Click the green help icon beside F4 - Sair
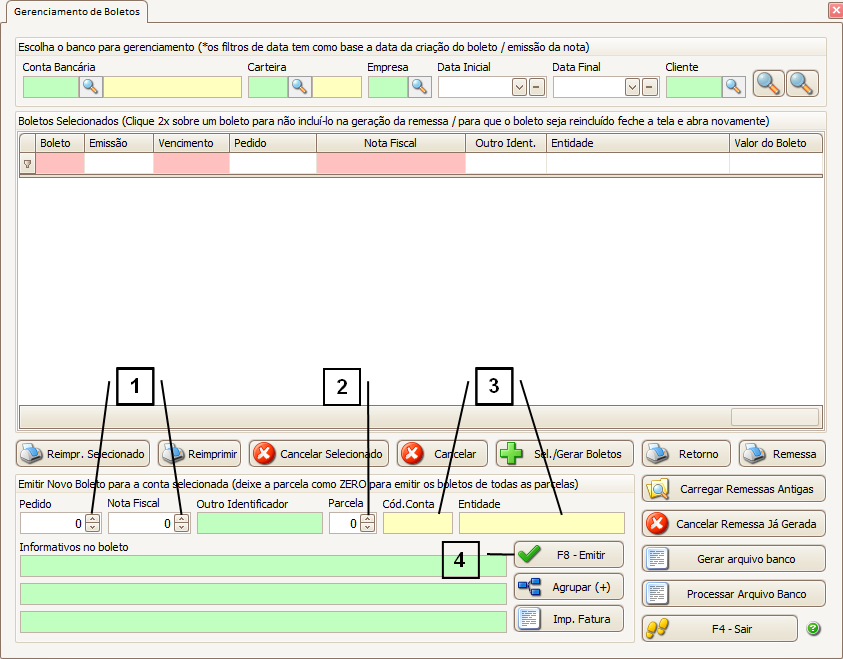 tap(813, 629)
